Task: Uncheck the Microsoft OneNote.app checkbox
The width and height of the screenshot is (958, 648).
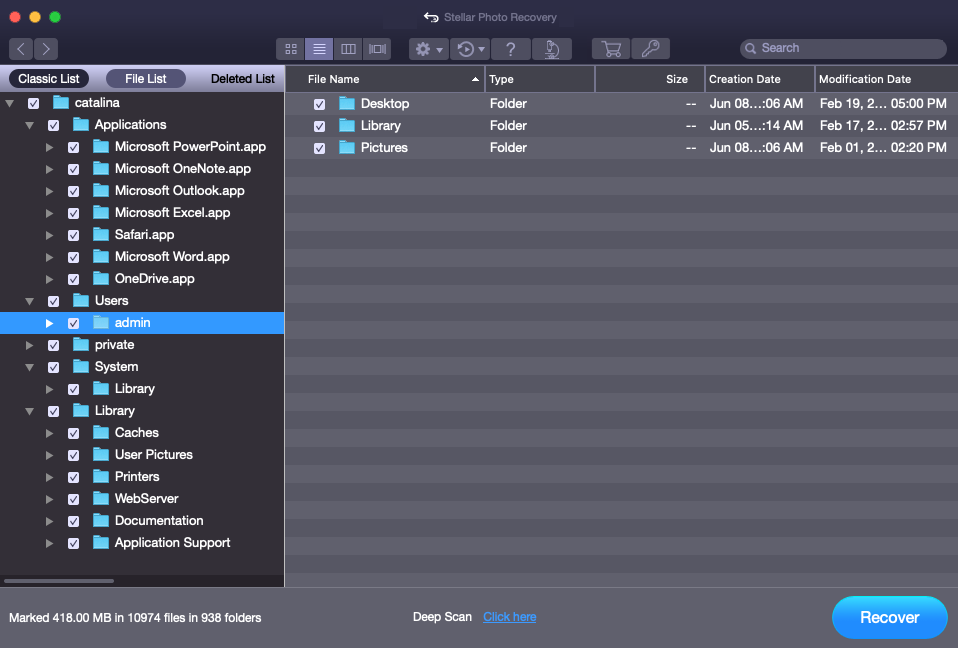Action: tap(73, 169)
